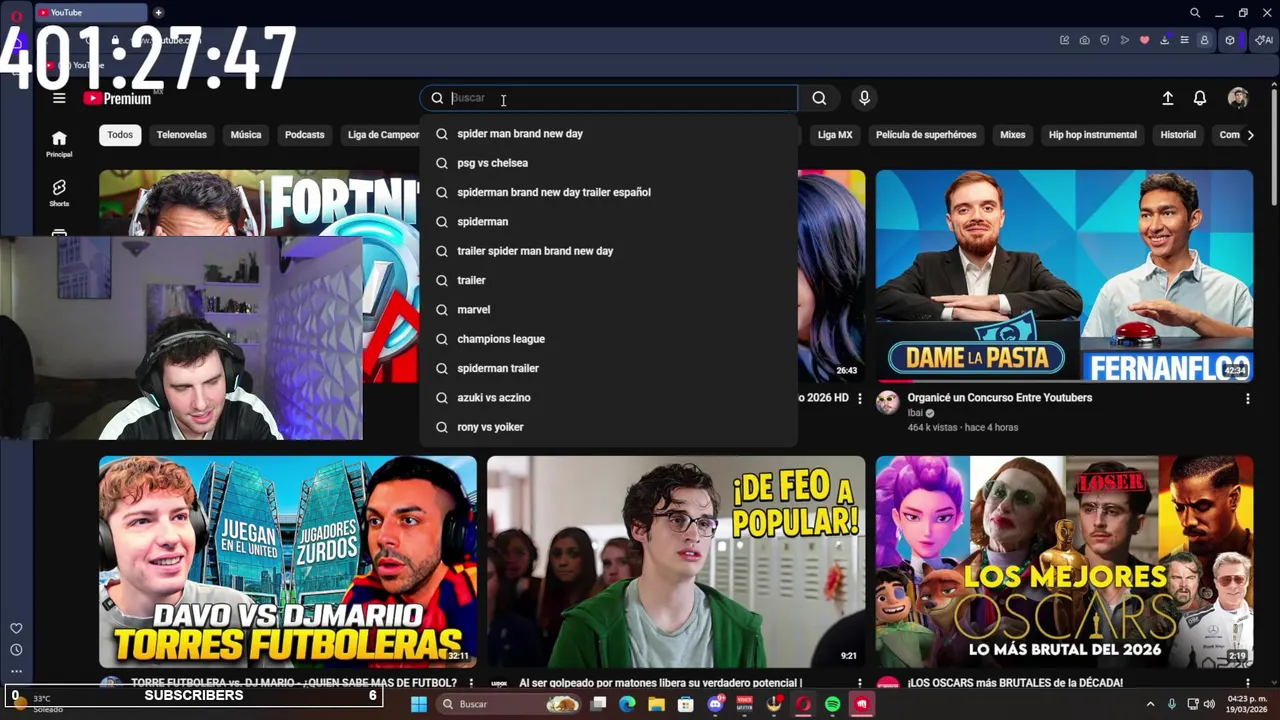1280x720 pixels.
Task: Click the search magnifier button beside search box
Action: (819, 98)
